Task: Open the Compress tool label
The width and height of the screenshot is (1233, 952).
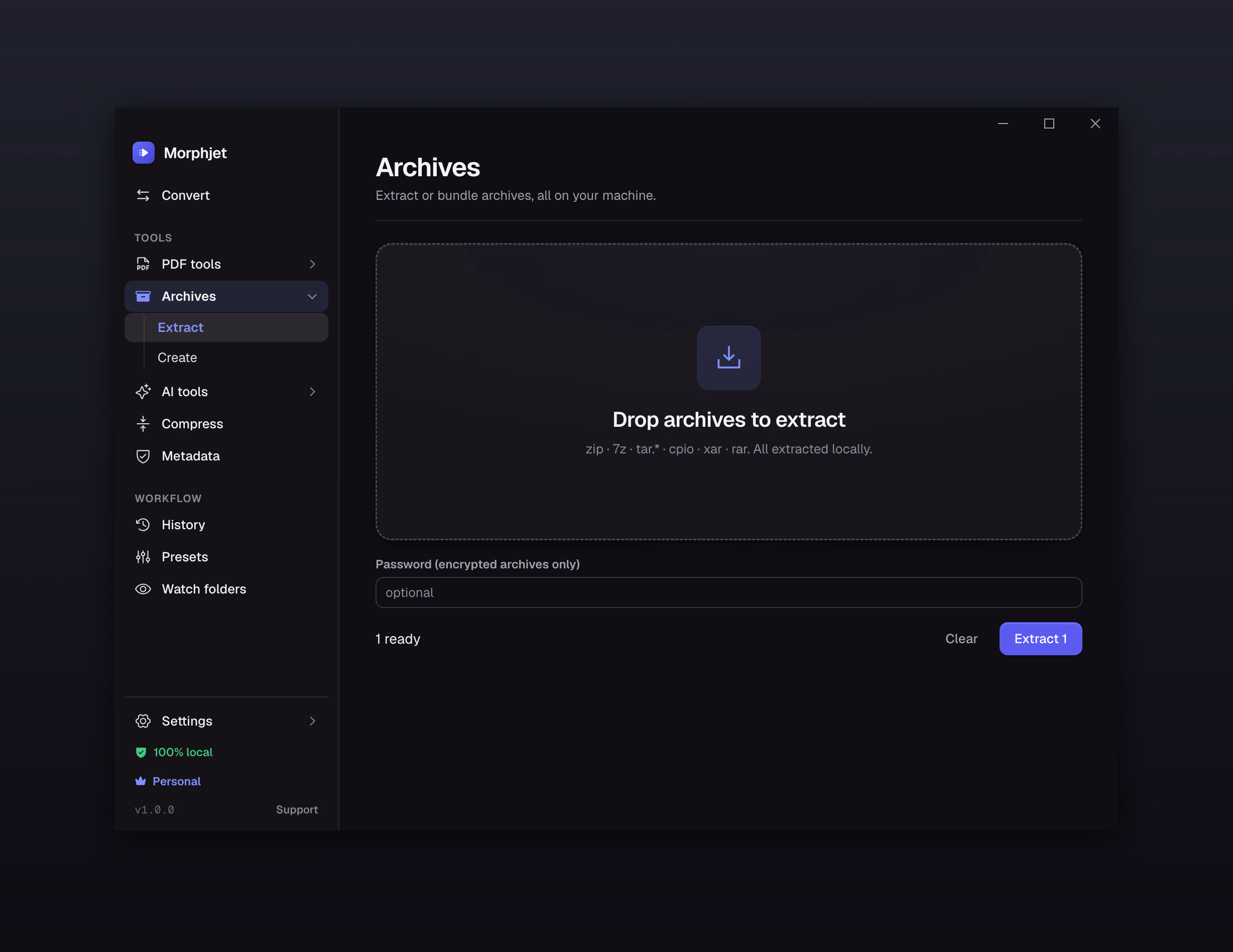Action: pyautogui.click(x=192, y=423)
